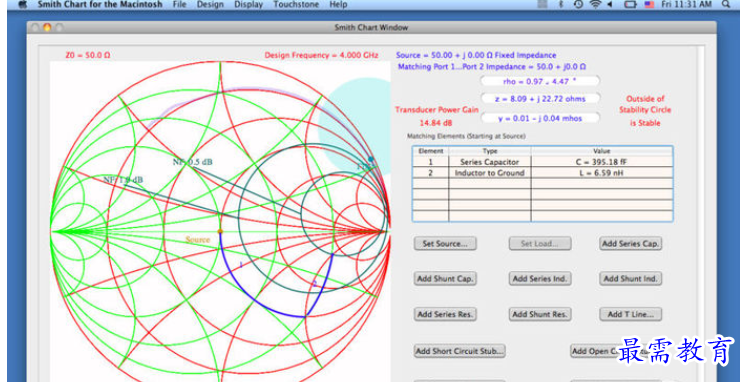
Task: Click the Value column header
Action: [x=602, y=151]
